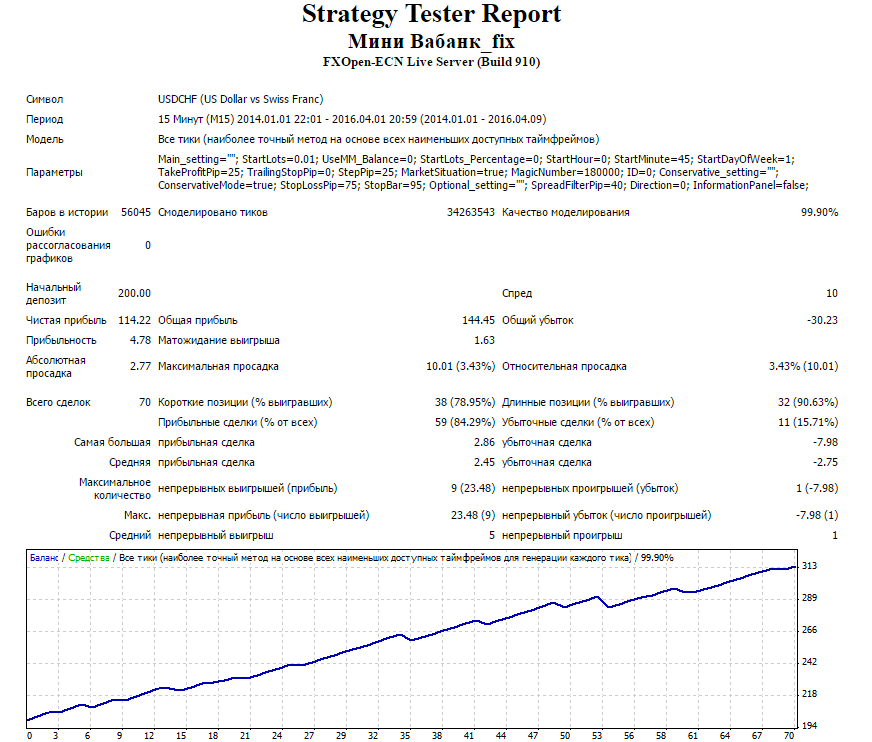This screenshot has height=742, width=872.
Task: Click green 'Средства' legend in chart
Action: 89,558
